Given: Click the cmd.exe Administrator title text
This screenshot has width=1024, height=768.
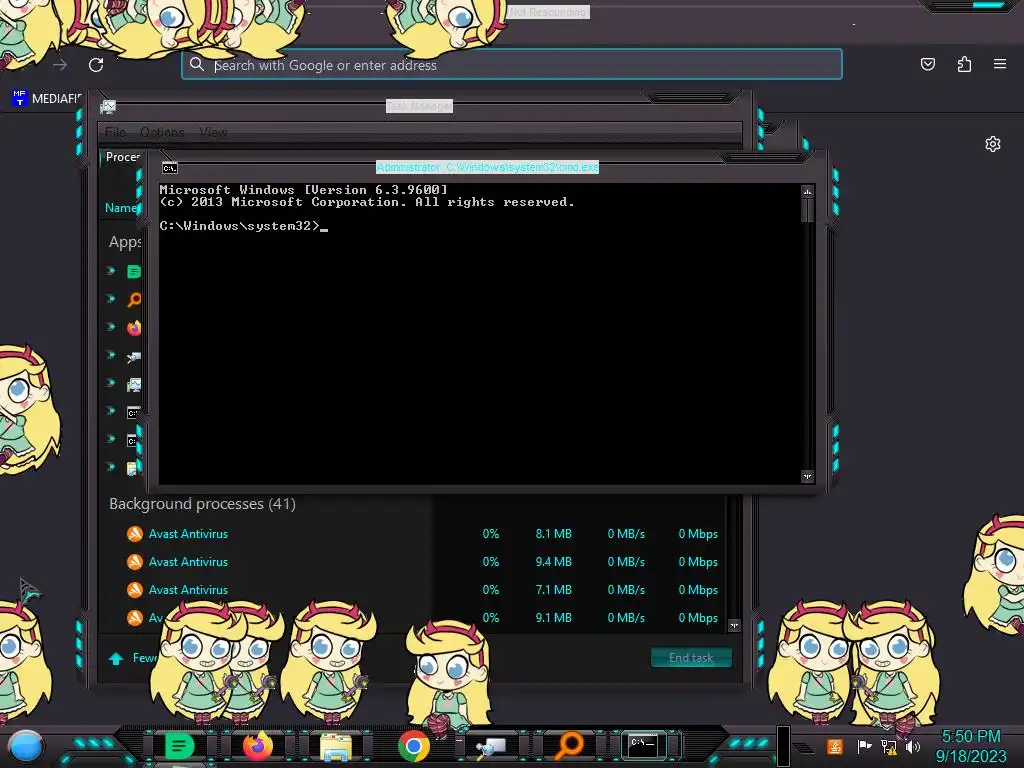Looking at the screenshot, I should pyautogui.click(x=487, y=167).
